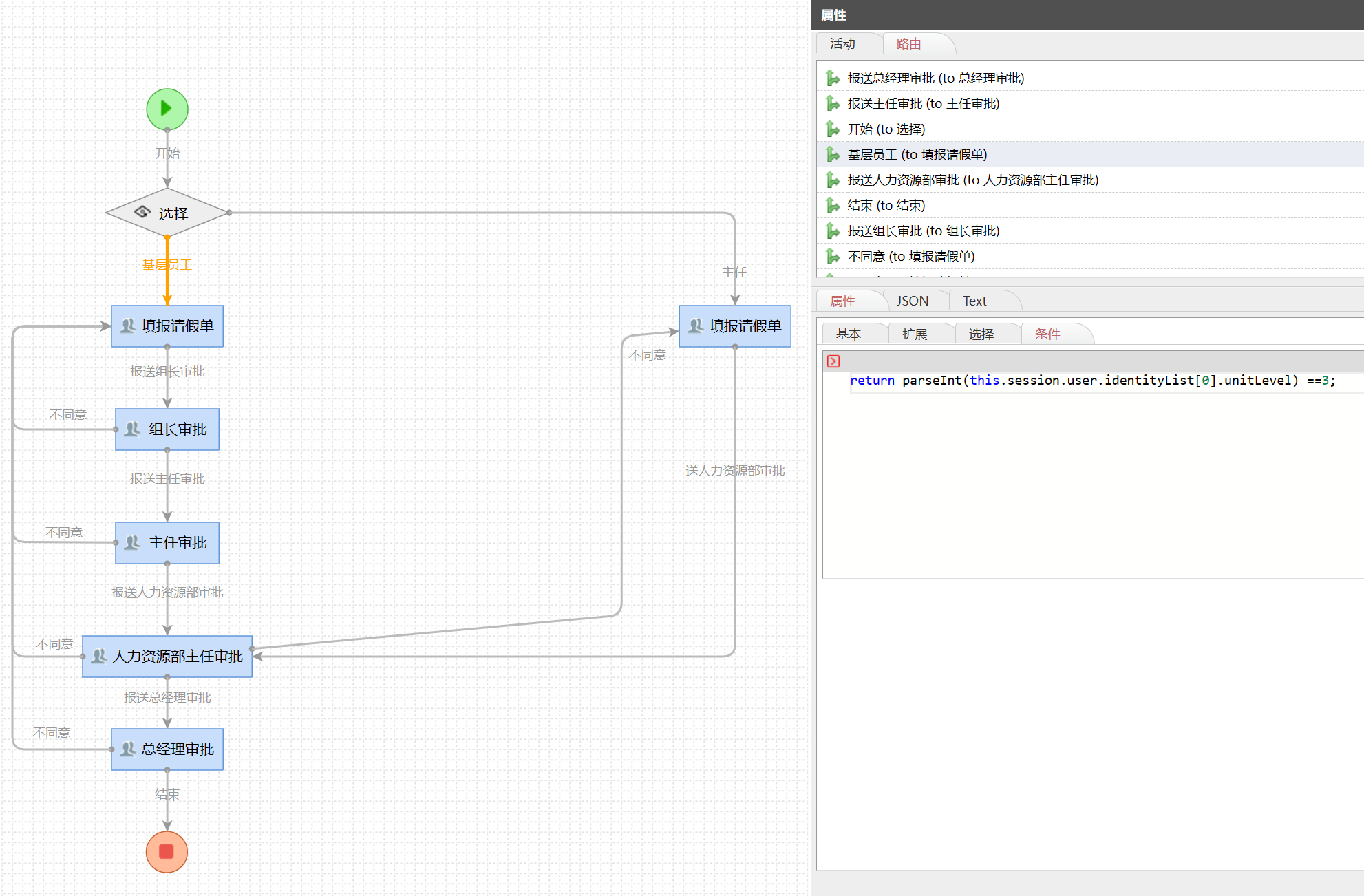1364x896 pixels.
Task: Select the right-side 填报请假单 node
Action: pyautogui.click(x=735, y=326)
